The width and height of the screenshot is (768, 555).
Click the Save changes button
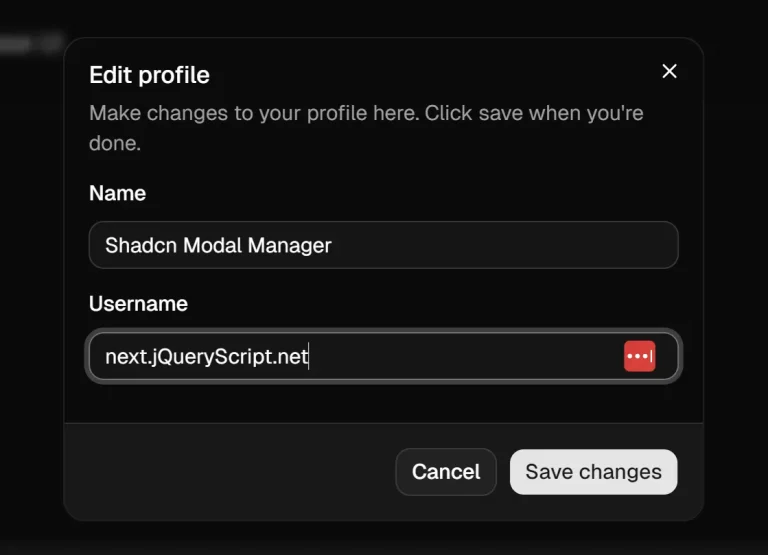[593, 472]
